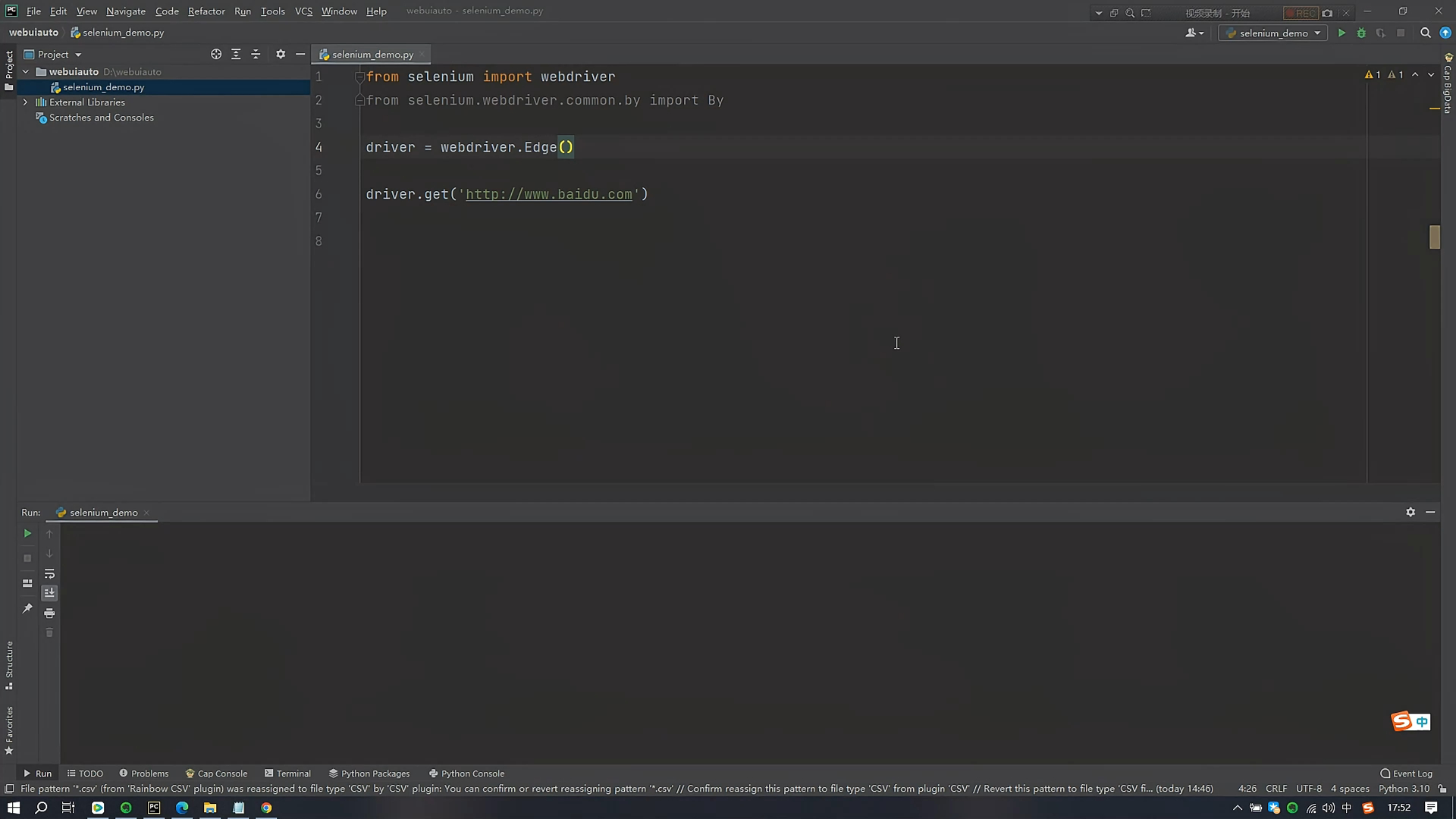
Task: Rerun selenium_demo from the Run panel
Action: coord(27,534)
